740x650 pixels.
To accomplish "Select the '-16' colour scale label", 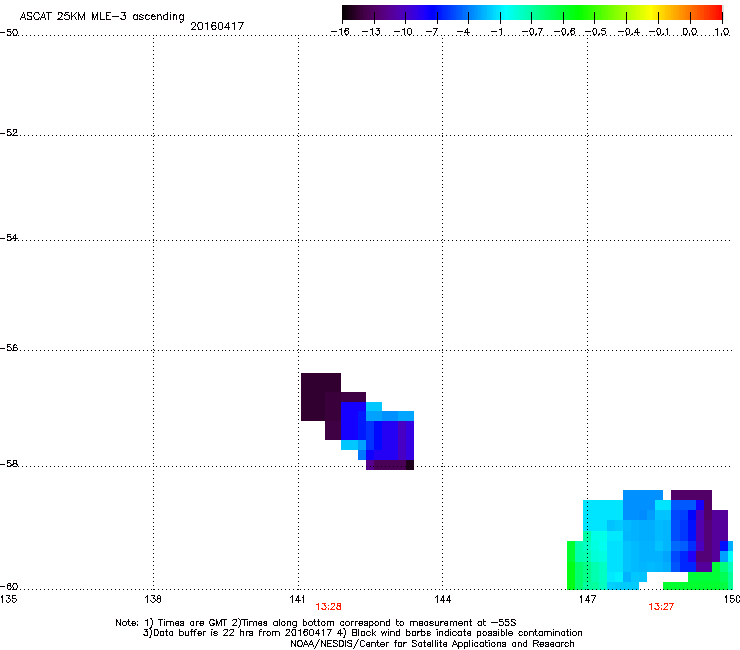I will (x=340, y=32).
